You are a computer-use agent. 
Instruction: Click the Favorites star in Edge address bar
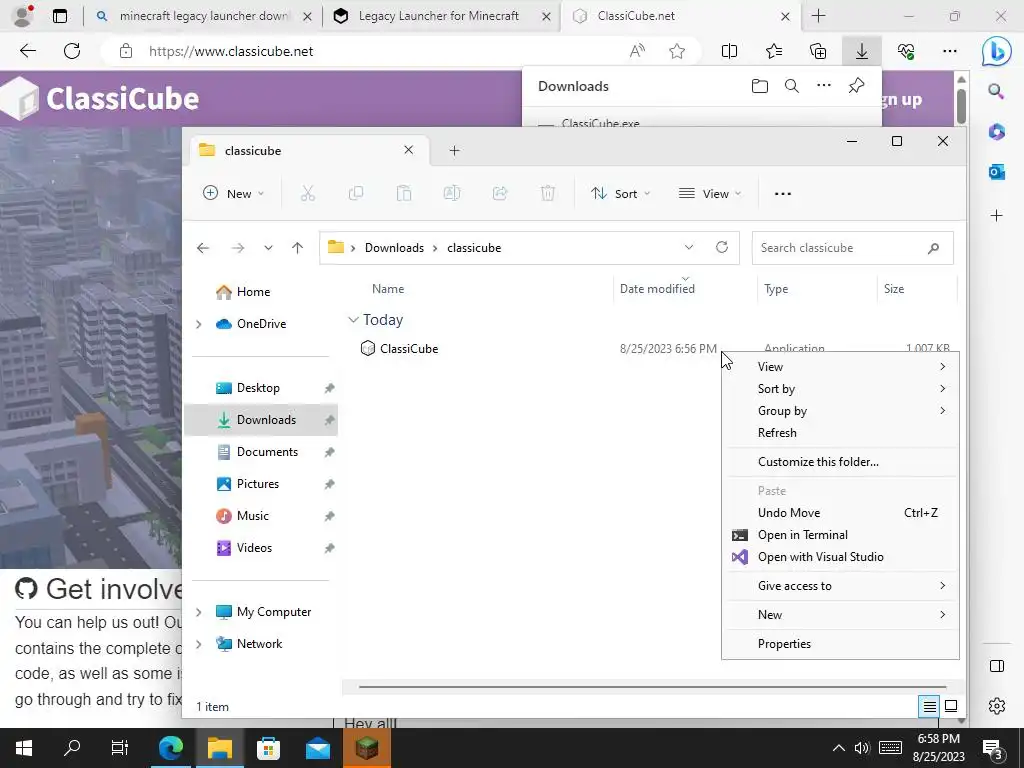[x=677, y=51]
